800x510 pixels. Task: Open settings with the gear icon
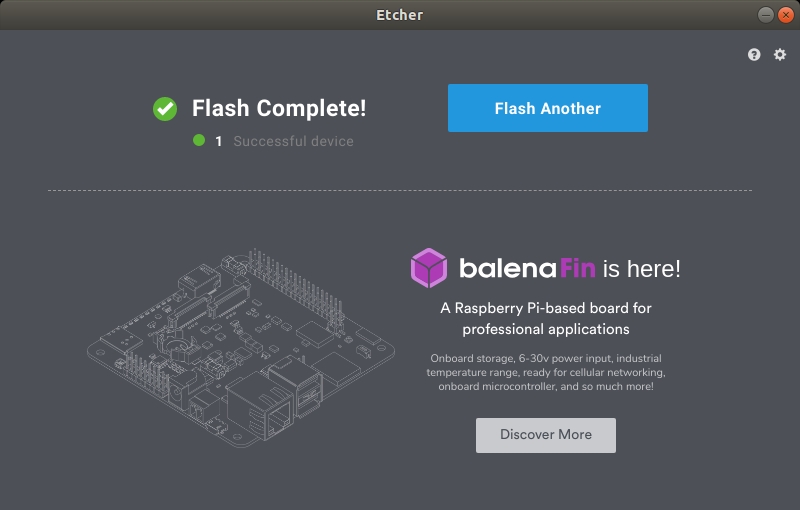tap(780, 55)
